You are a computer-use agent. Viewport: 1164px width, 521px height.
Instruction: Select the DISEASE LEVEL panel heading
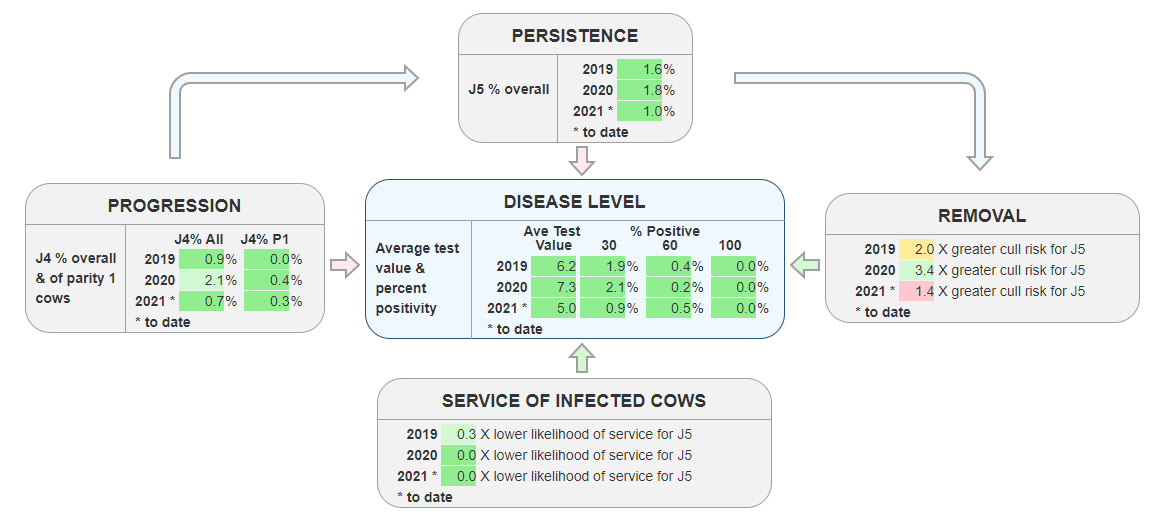pos(574,202)
